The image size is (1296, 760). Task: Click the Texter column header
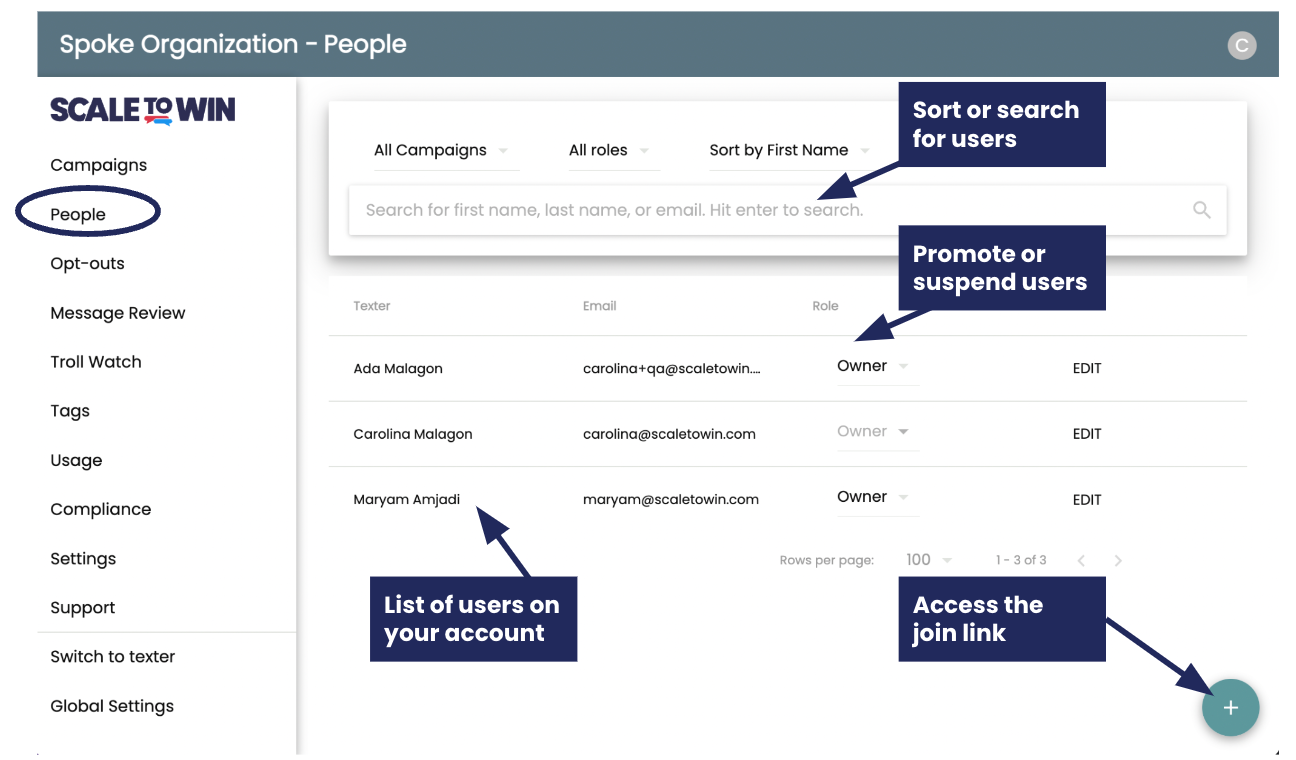pyautogui.click(x=372, y=306)
